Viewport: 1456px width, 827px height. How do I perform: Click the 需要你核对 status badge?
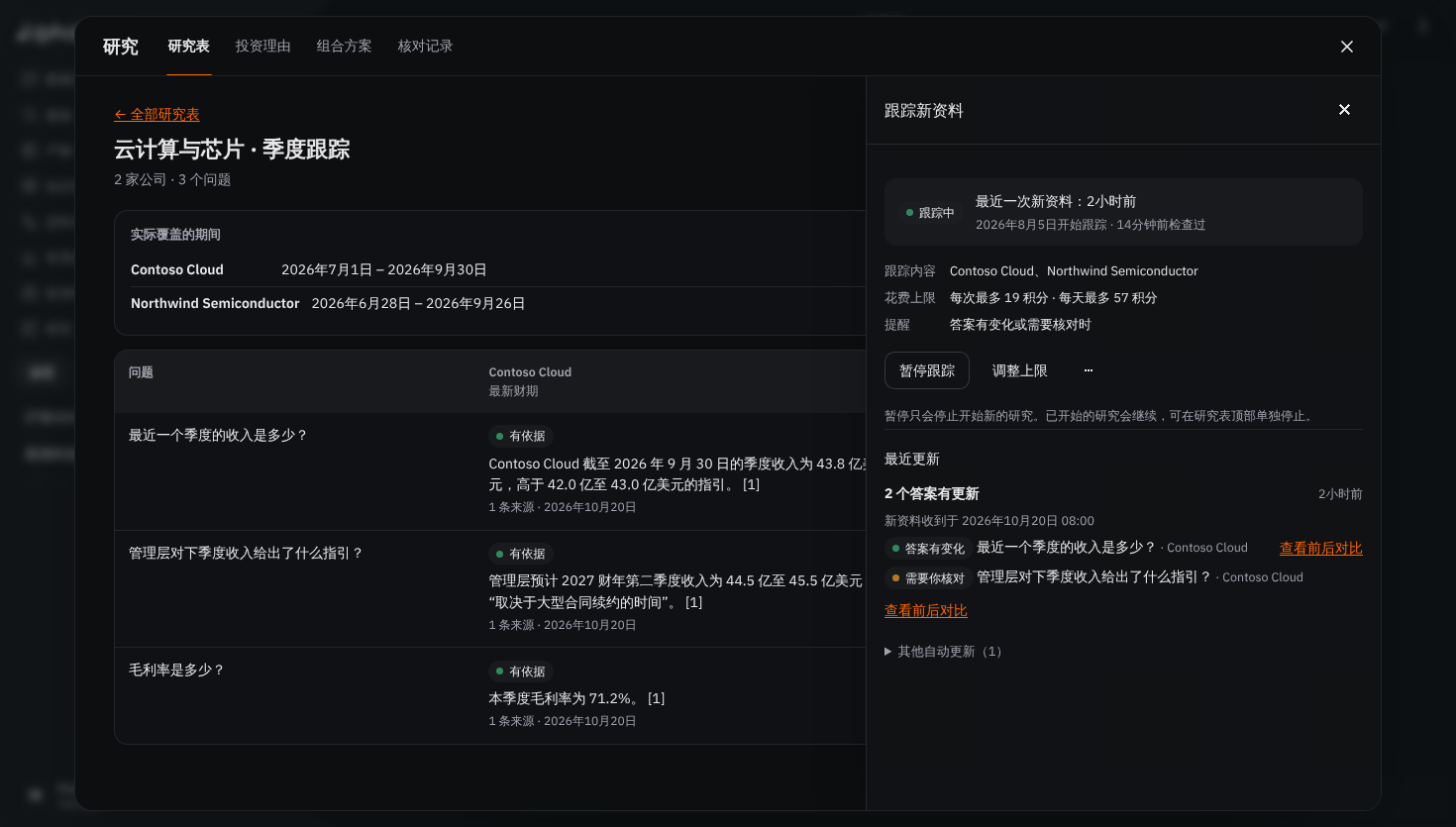tap(928, 578)
